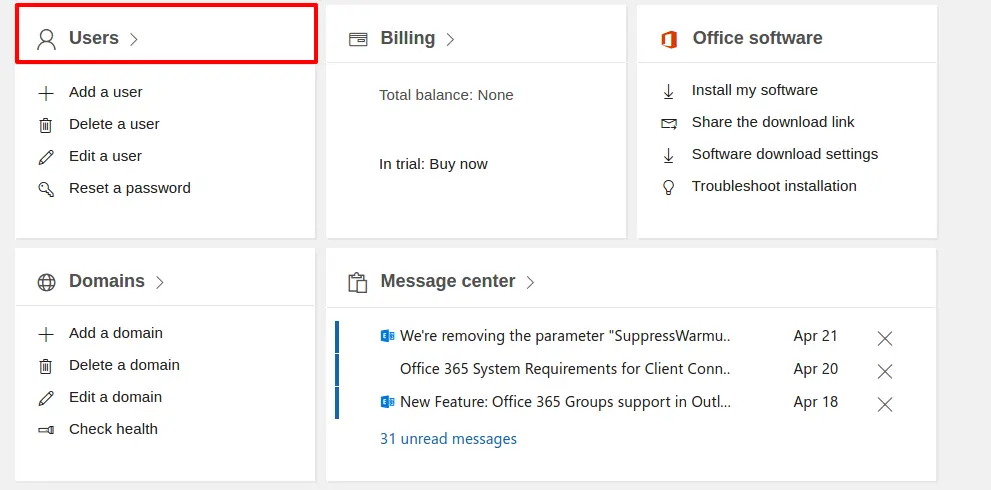
Task: Expand the Users section chevron
Action: (133, 39)
